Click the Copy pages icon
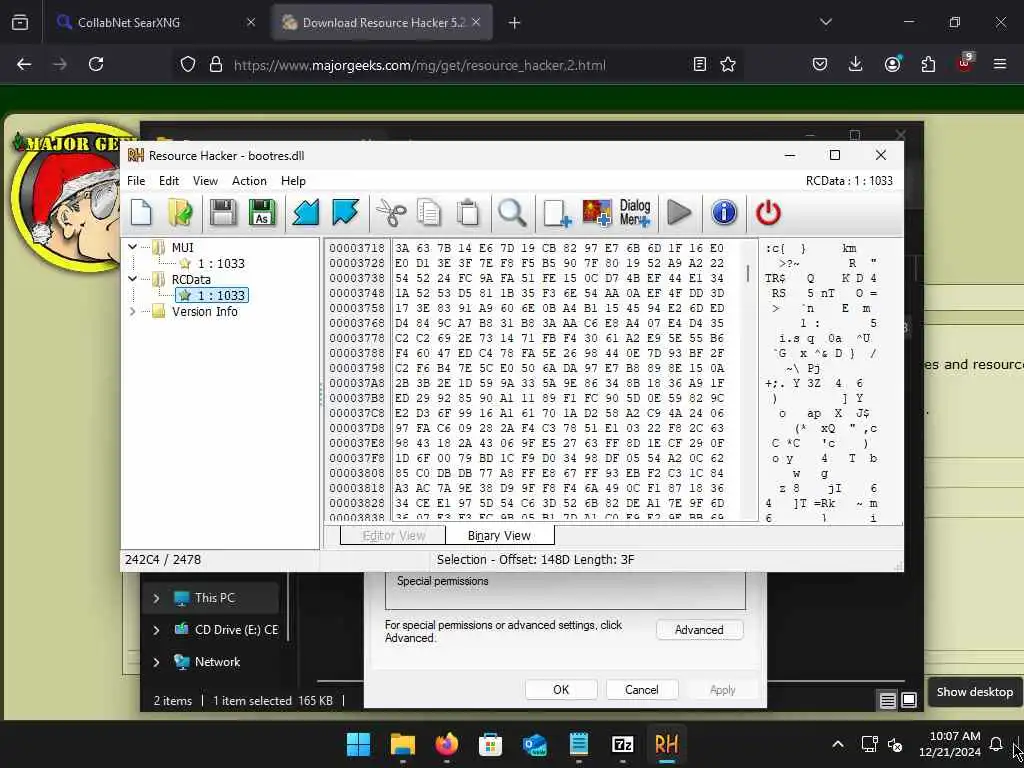Viewport: 1024px width, 768px height. tap(429, 213)
